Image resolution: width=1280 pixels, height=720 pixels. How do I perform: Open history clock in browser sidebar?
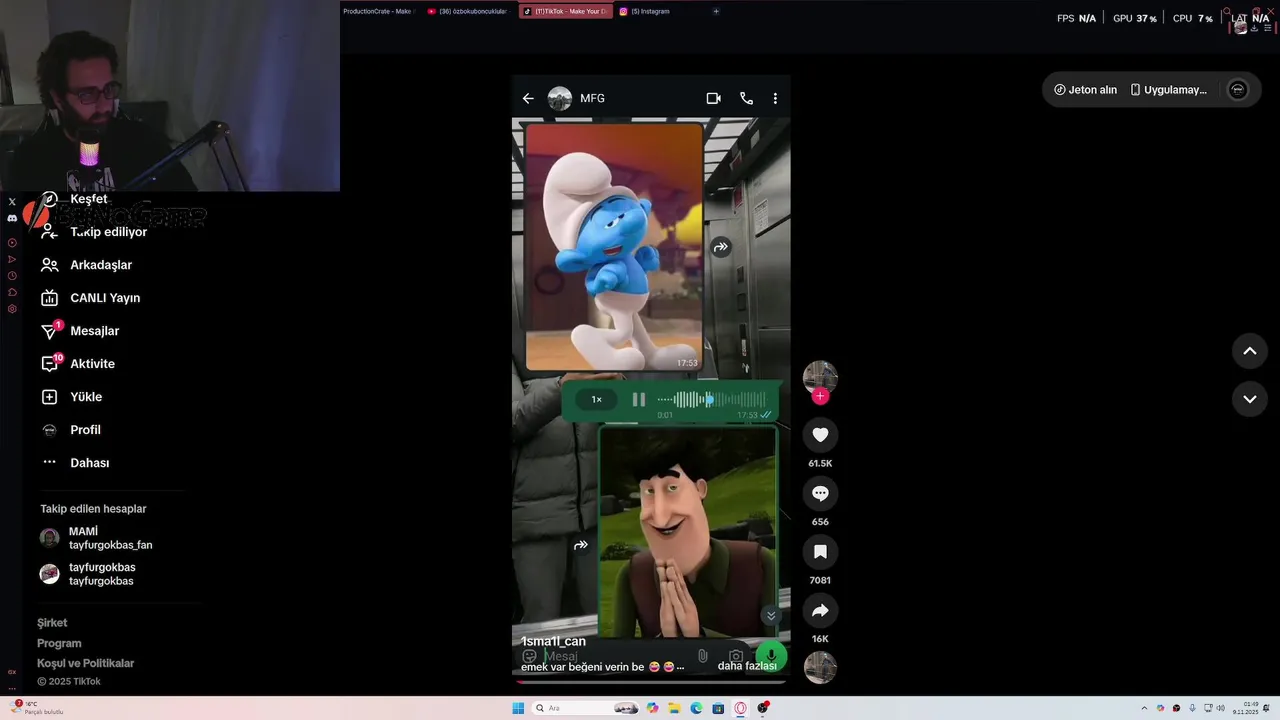point(12,275)
